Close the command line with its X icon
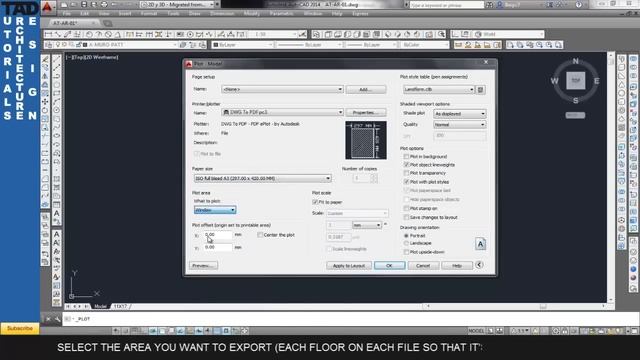This screenshot has height=360, width=640. [48, 319]
